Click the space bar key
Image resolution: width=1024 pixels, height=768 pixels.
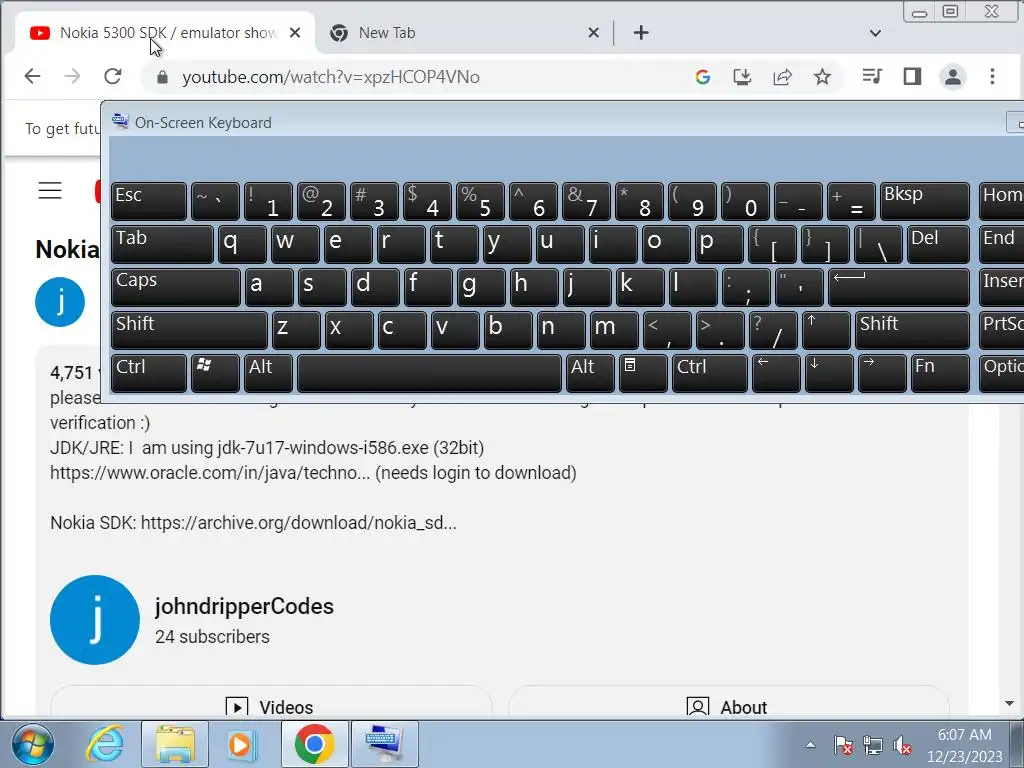pyautogui.click(x=429, y=374)
